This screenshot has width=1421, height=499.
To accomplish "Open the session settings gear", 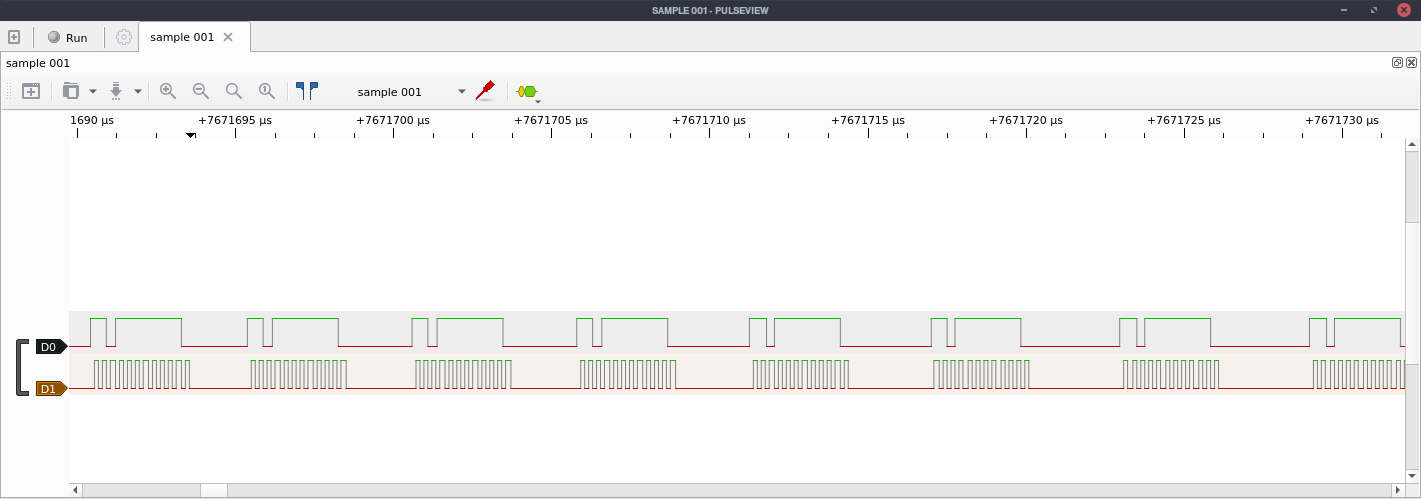I will [124, 37].
